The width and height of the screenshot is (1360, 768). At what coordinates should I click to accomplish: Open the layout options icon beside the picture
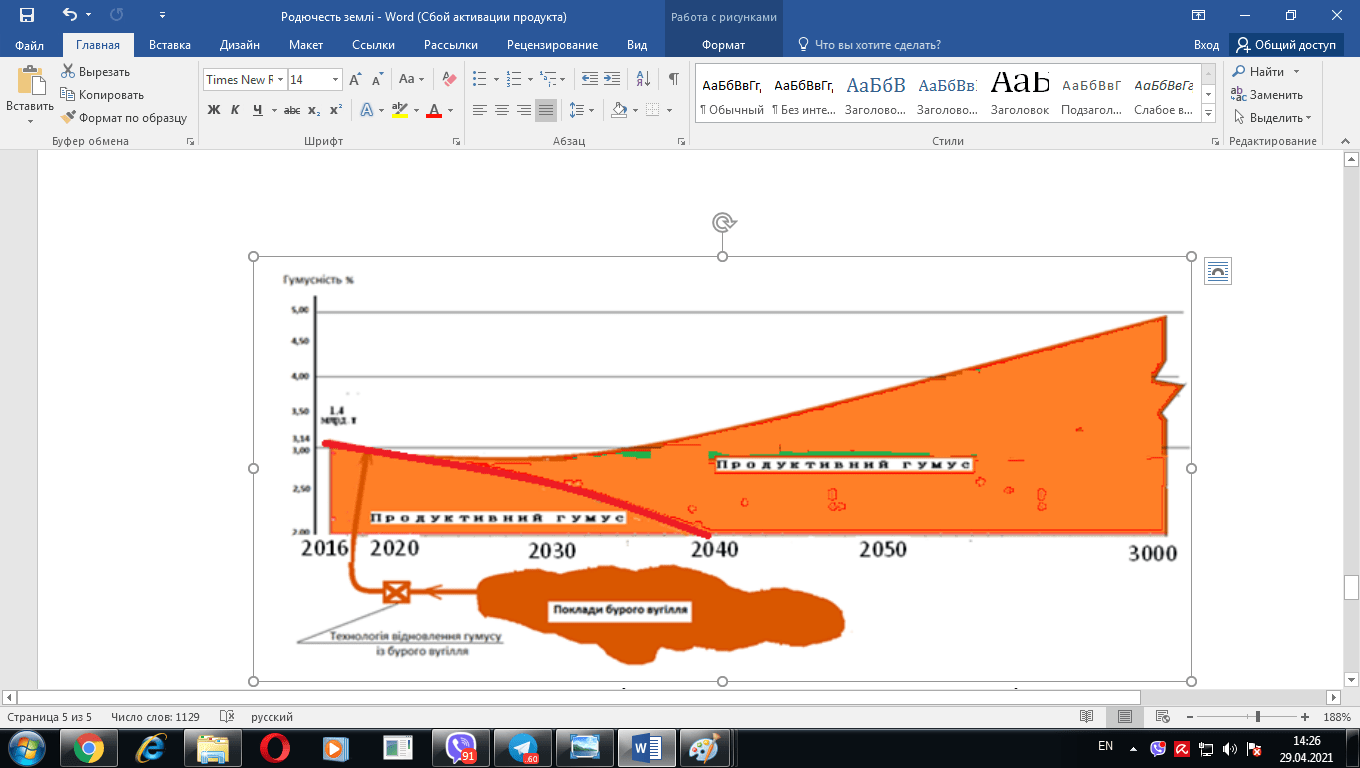pyautogui.click(x=1218, y=271)
